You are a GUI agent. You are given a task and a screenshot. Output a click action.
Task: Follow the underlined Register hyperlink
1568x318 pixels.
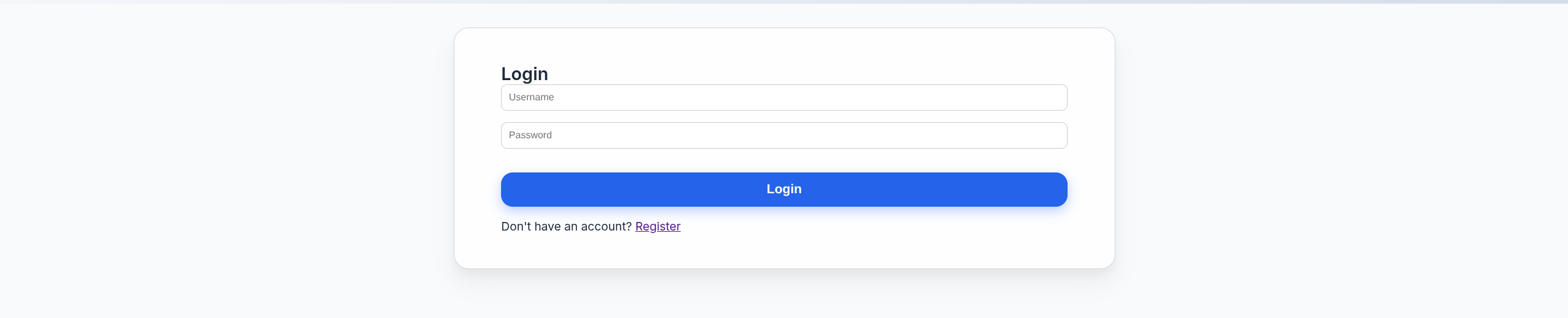658,227
